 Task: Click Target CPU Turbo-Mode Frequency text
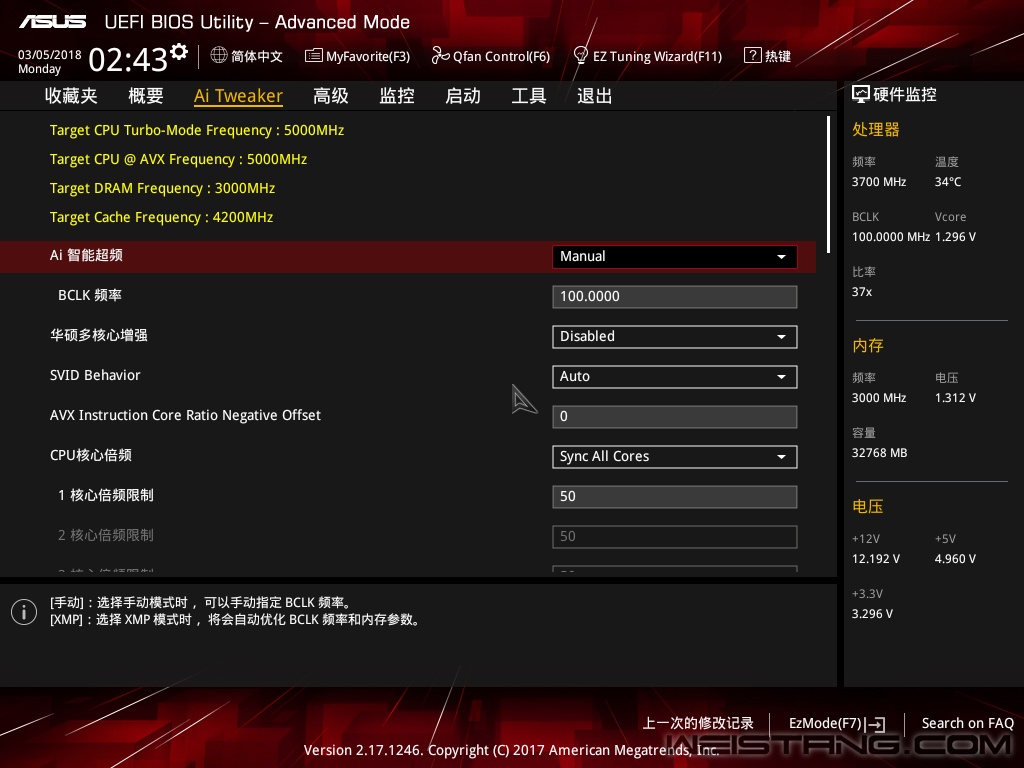197,130
